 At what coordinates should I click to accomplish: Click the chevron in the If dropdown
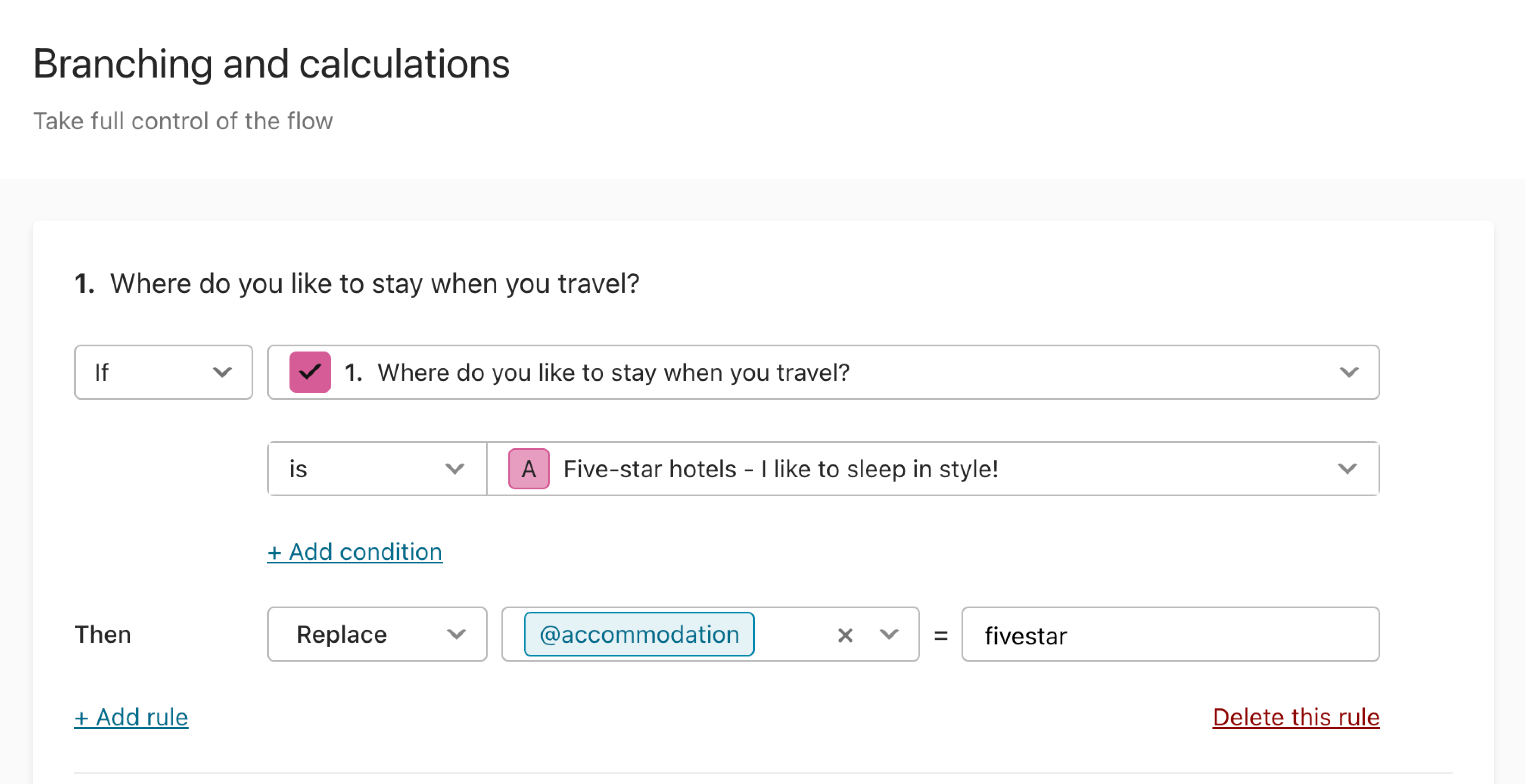click(x=222, y=373)
